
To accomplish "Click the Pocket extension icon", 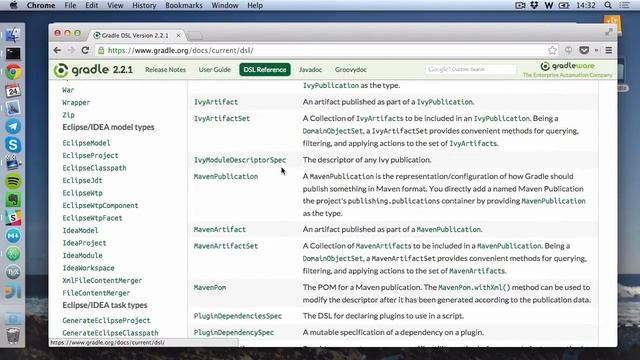I will click(584, 50).
